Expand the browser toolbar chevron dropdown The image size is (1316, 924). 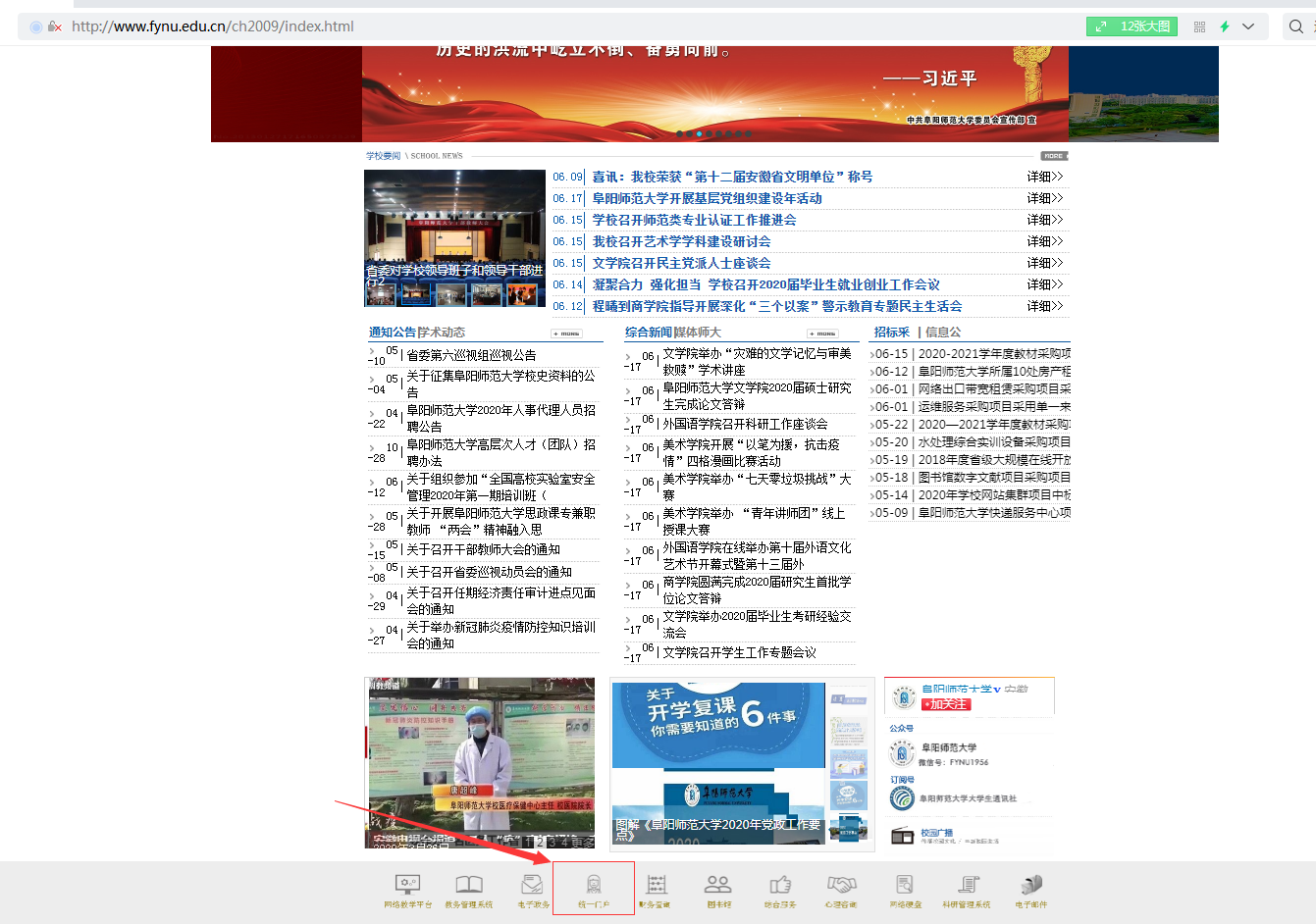(x=1248, y=26)
